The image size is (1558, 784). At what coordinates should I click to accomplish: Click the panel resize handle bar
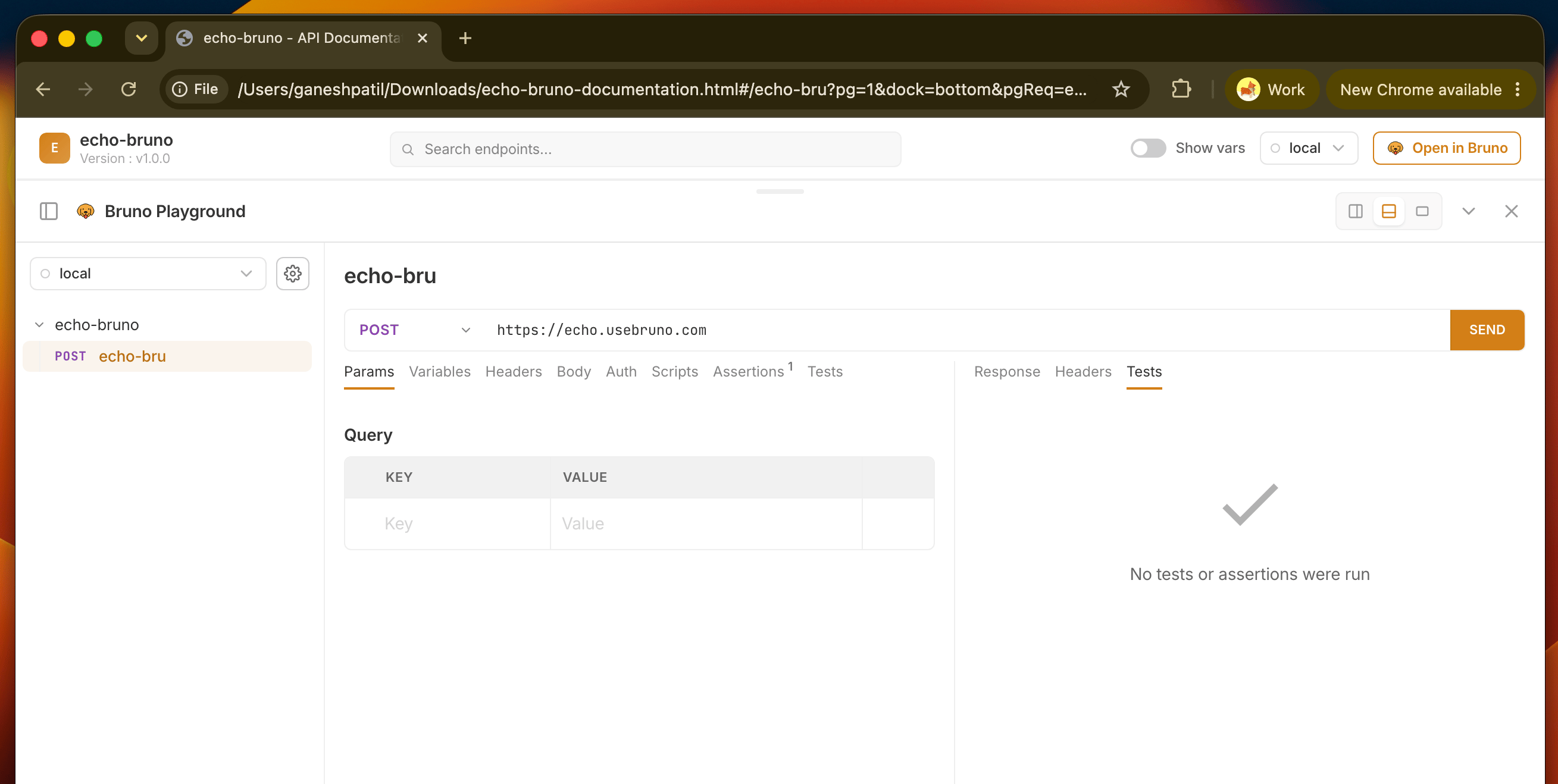(x=780, y=192)
